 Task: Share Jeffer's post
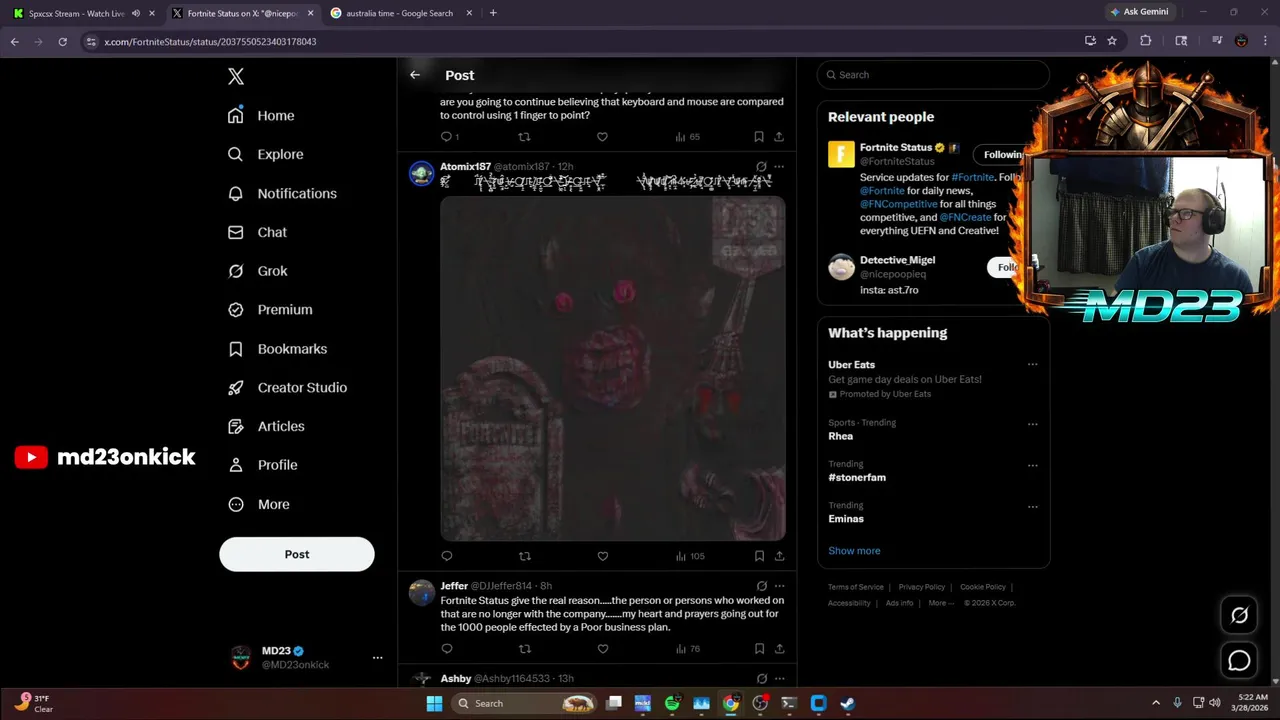(x=779, y=649)
